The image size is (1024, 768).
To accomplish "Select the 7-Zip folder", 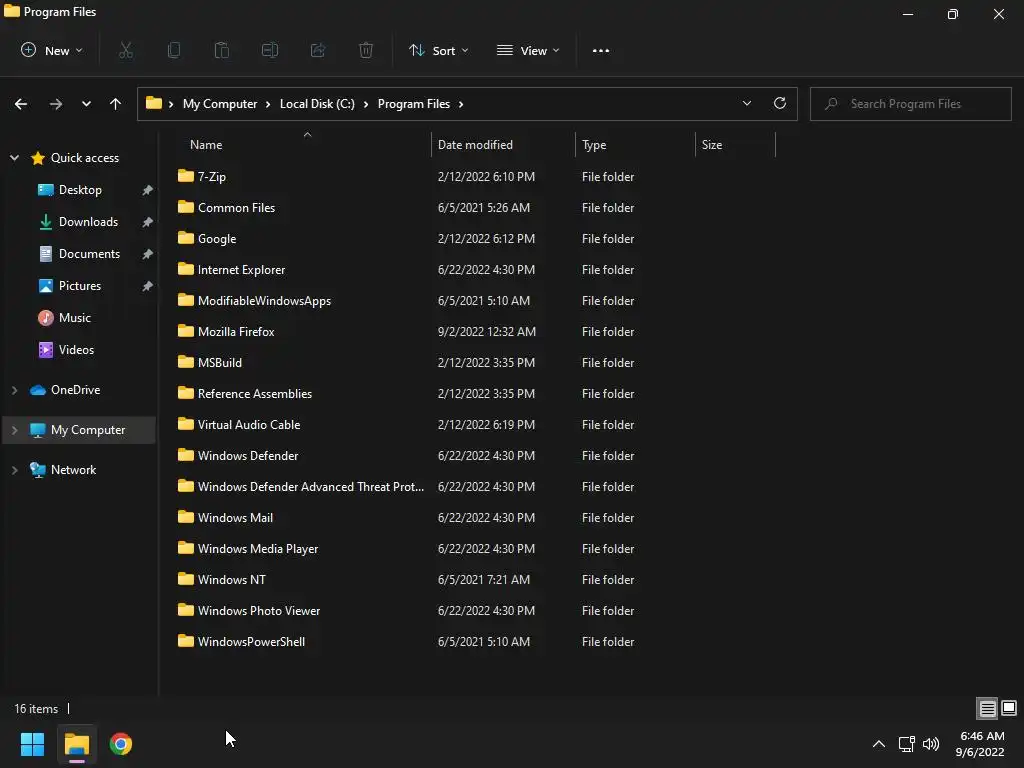I will click(212, 176).
